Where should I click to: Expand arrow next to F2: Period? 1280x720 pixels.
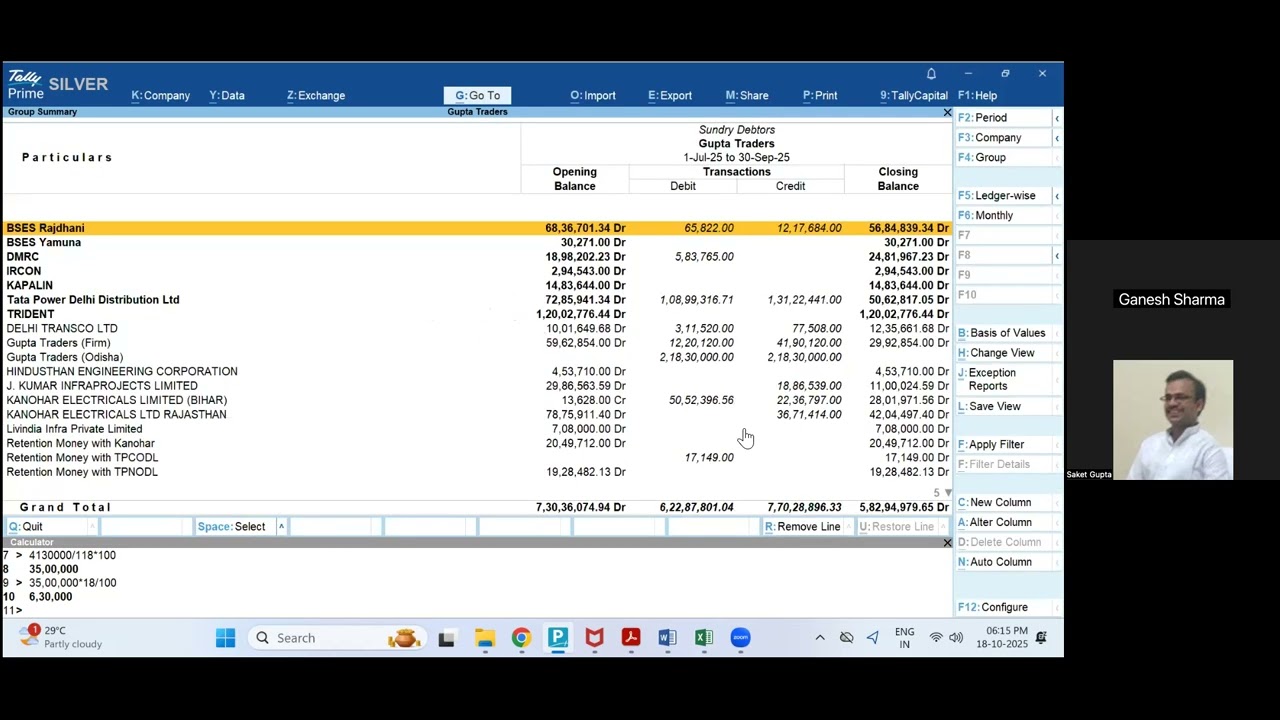point(1057,118)
